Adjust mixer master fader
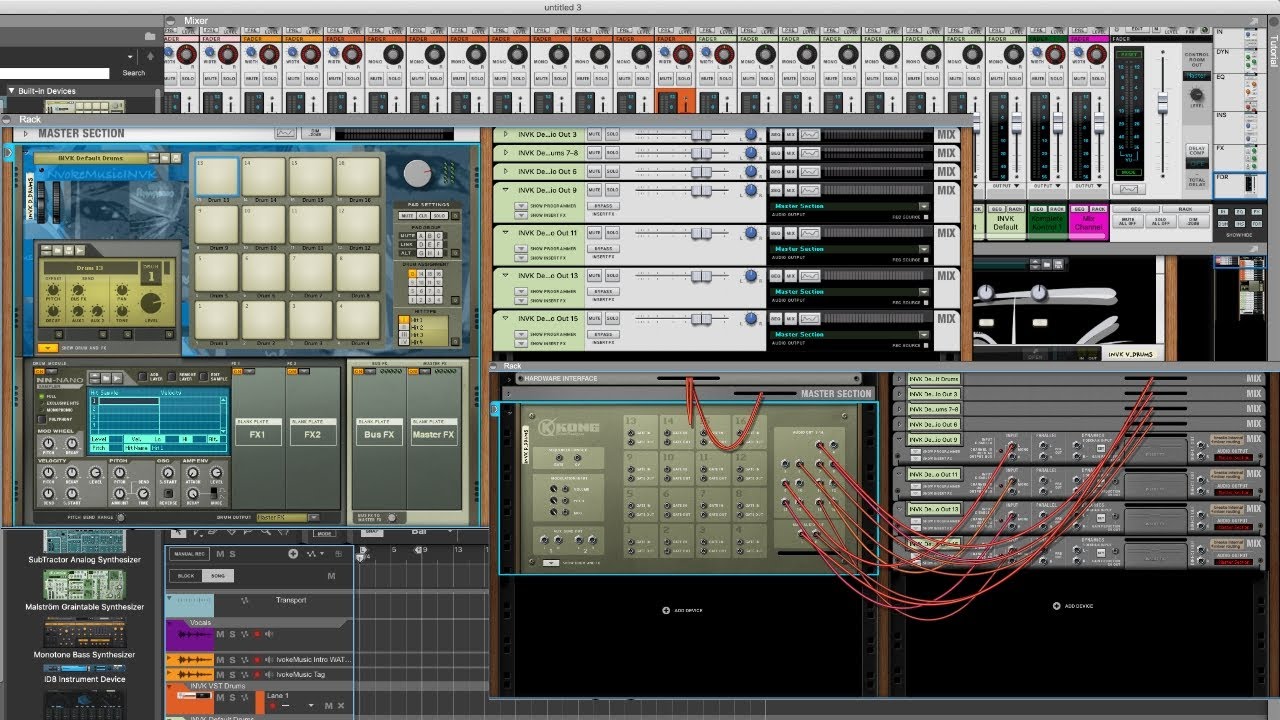Viewport: 1280px width, 720px height. [1162, 103]
